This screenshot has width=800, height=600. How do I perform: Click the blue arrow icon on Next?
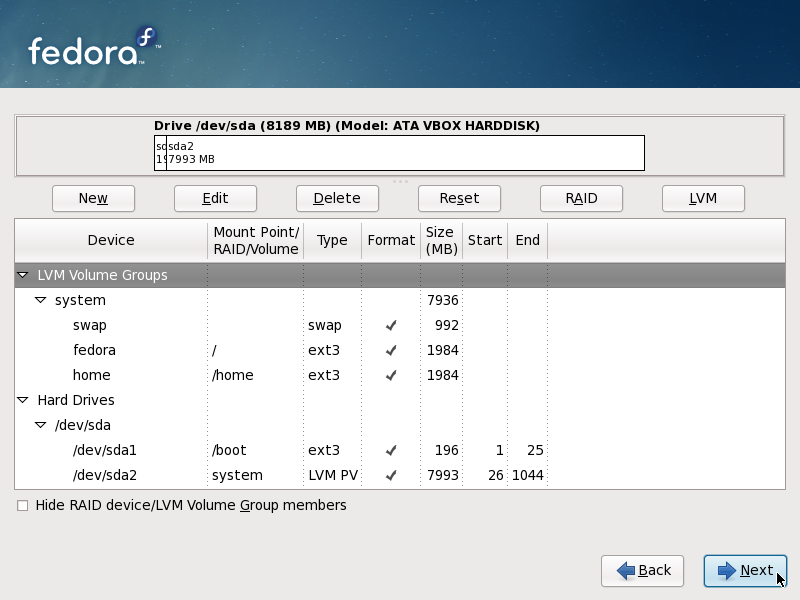point(727,570)
